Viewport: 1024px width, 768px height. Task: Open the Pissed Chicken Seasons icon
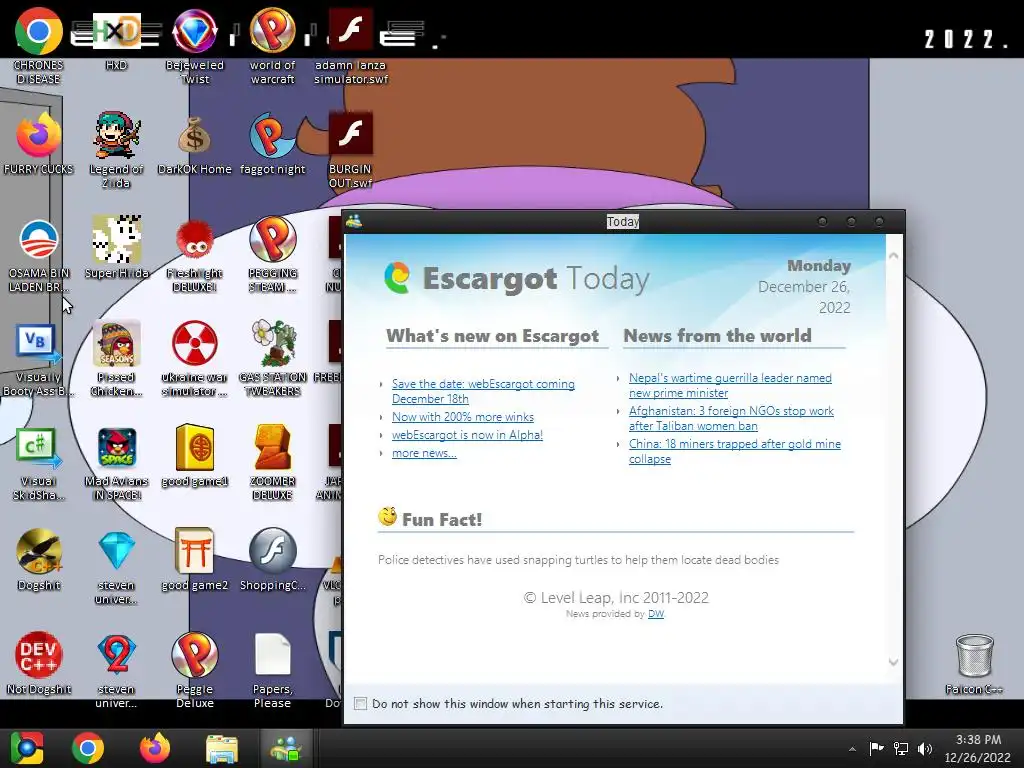click(x=116, y=344)
